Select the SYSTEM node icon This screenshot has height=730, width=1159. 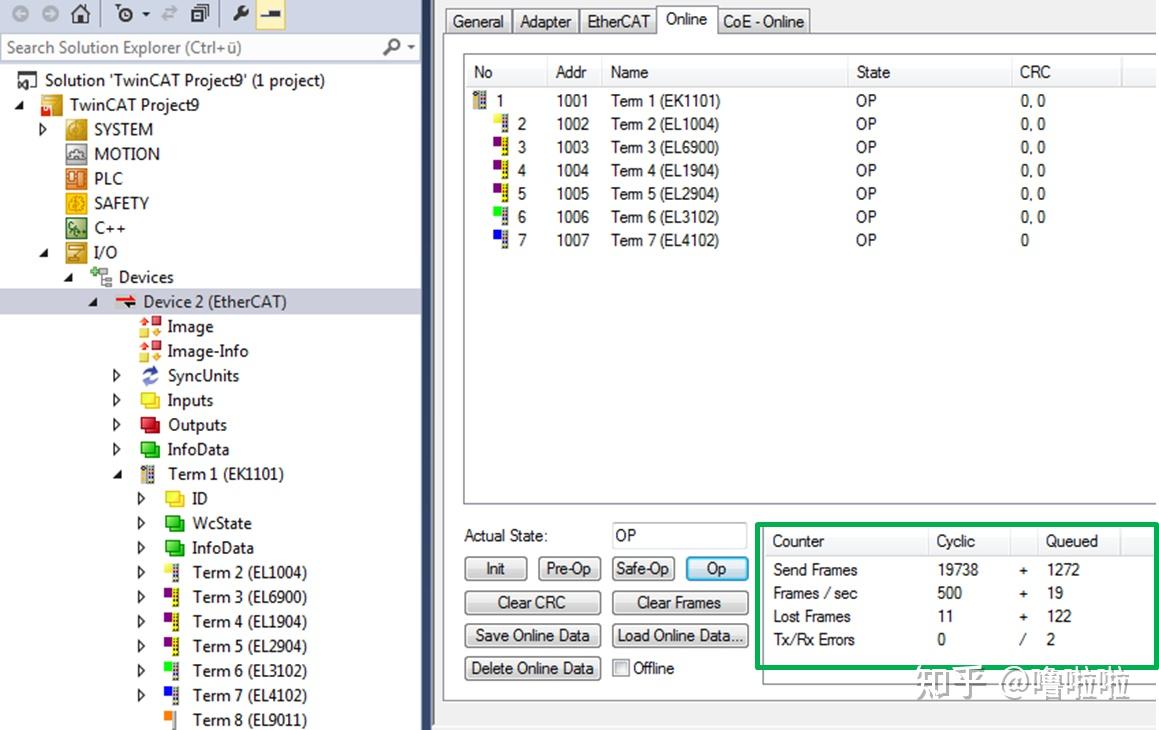pos(76,129)
